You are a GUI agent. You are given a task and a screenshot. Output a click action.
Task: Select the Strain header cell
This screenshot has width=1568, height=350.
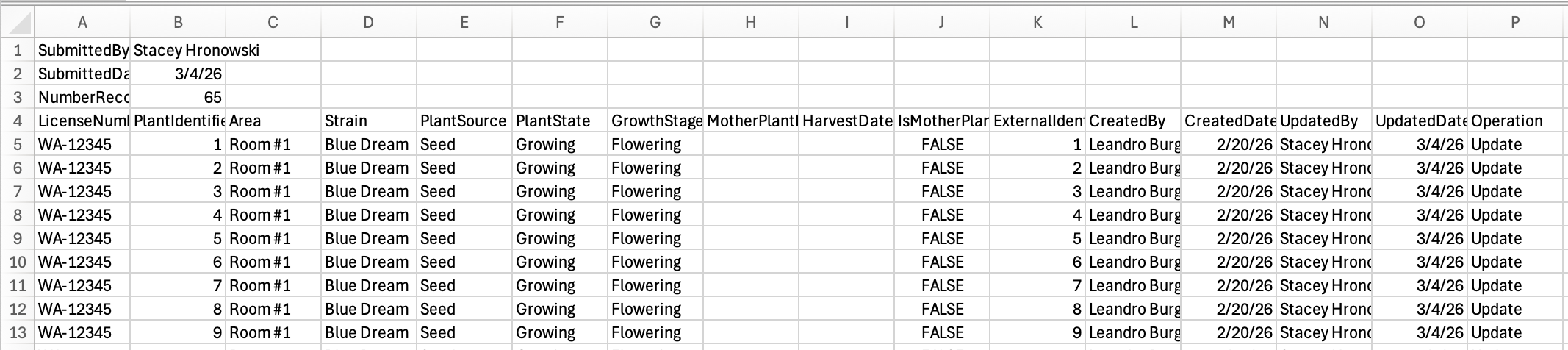(368, 121)
